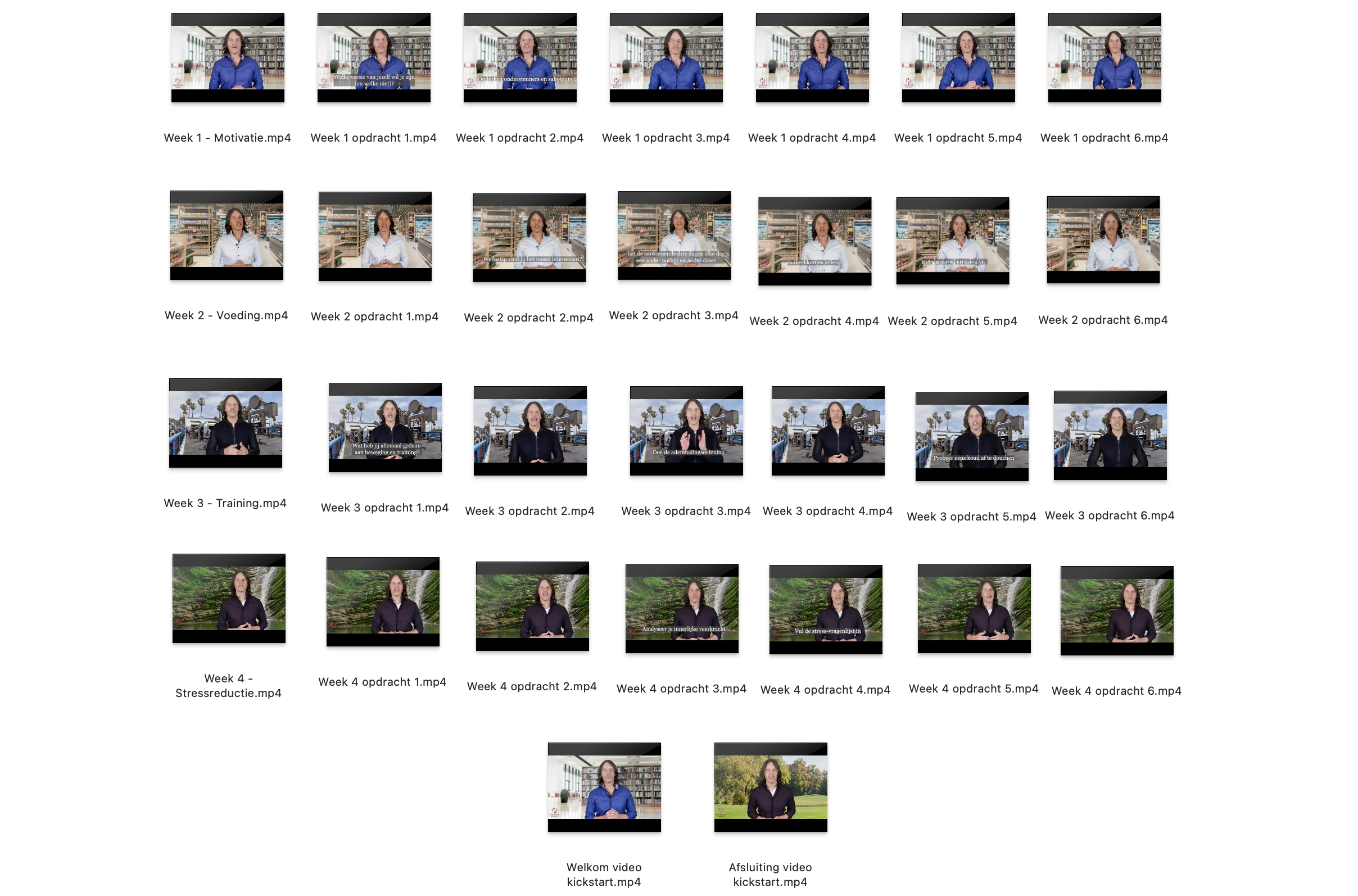Select Week 1 opdracht 4.mp4 file icon
The height and width of the screenshot is (896, 1358).
812,58
